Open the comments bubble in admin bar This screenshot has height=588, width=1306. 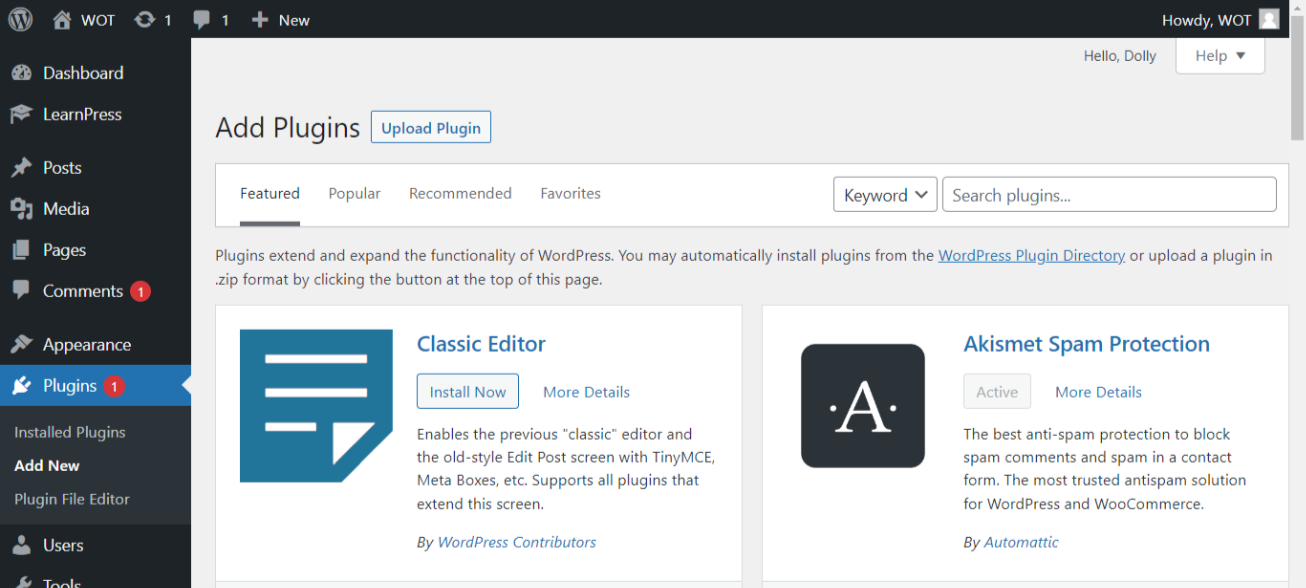click(x=202, y=20)
